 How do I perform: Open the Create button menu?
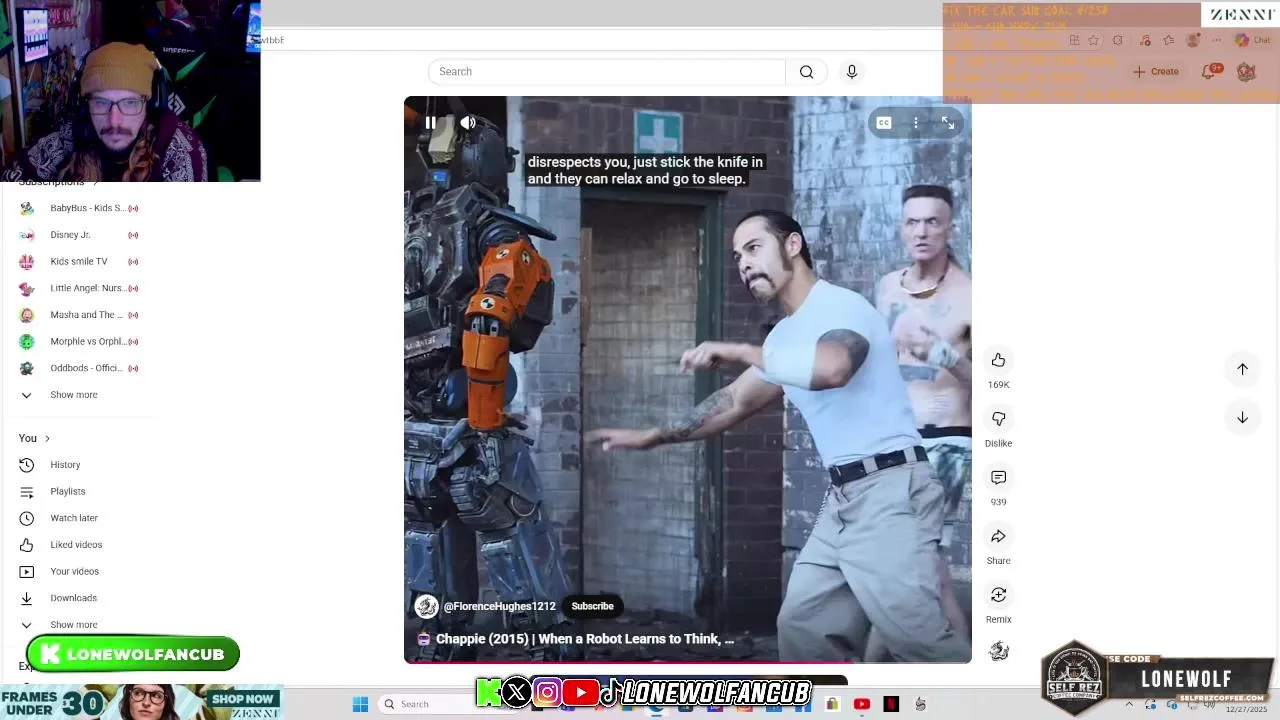(1156, 72)
